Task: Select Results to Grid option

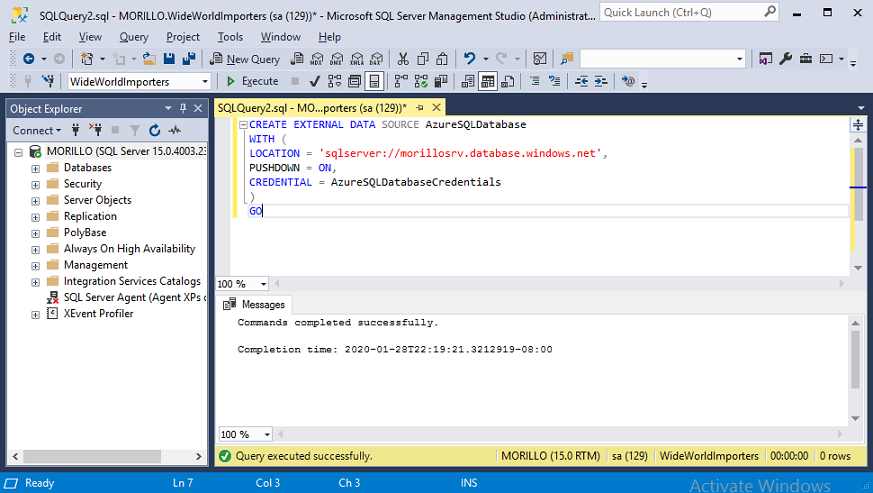Action: (488, 81)
